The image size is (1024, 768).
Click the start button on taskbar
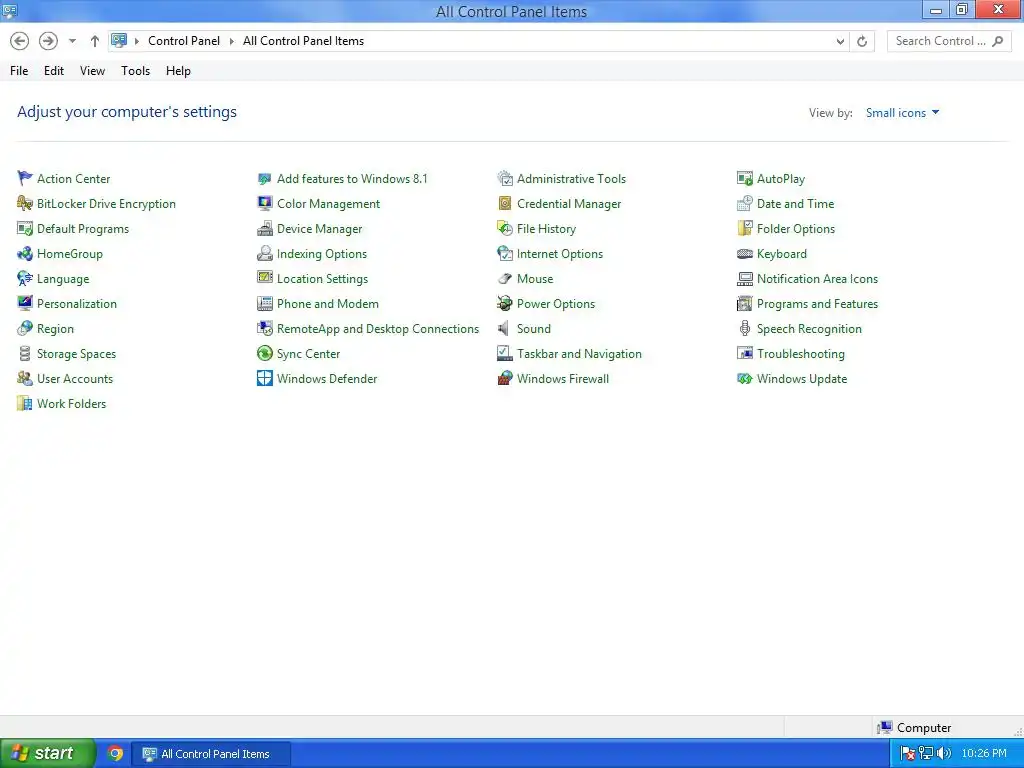48,753
